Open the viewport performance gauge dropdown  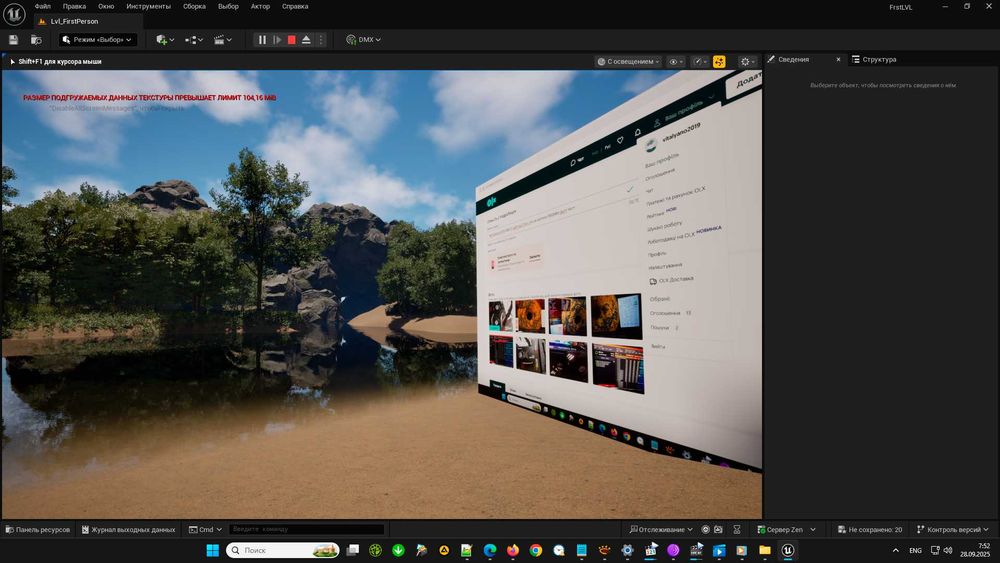[700, 62]
